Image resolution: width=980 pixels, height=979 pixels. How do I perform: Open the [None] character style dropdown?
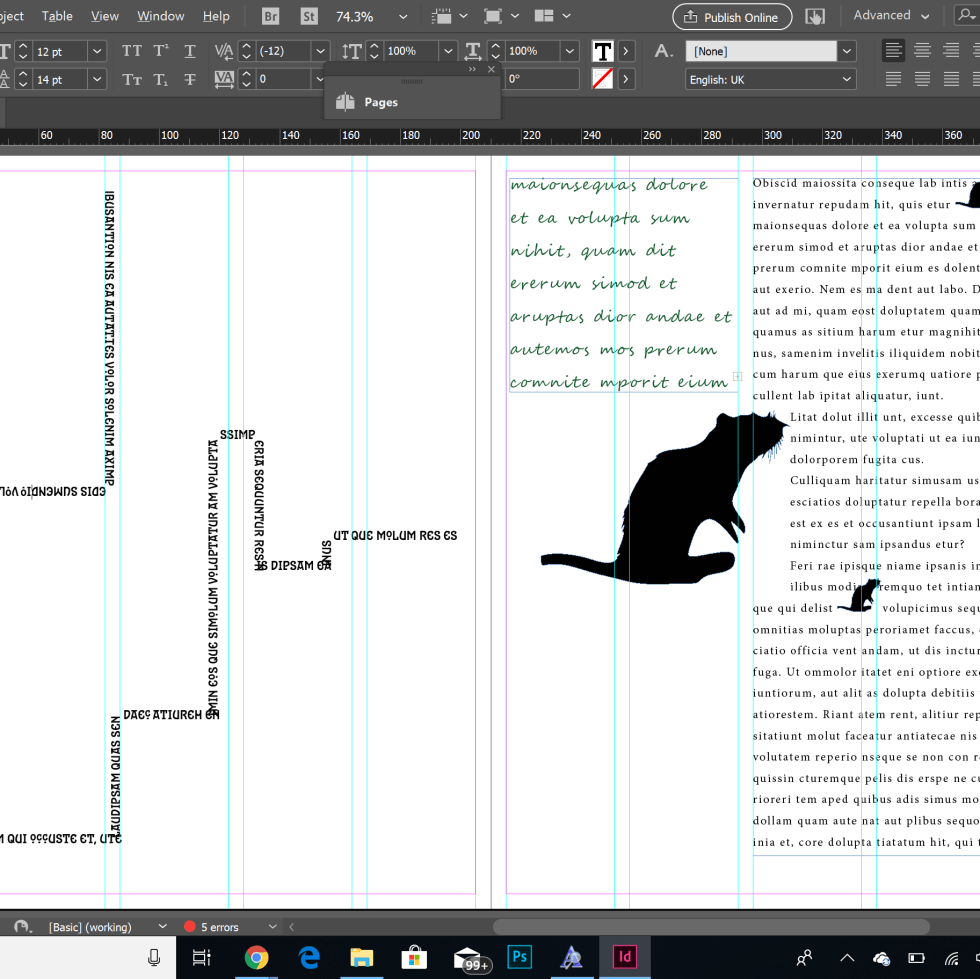pyautogui.click(x=847, y=51)
